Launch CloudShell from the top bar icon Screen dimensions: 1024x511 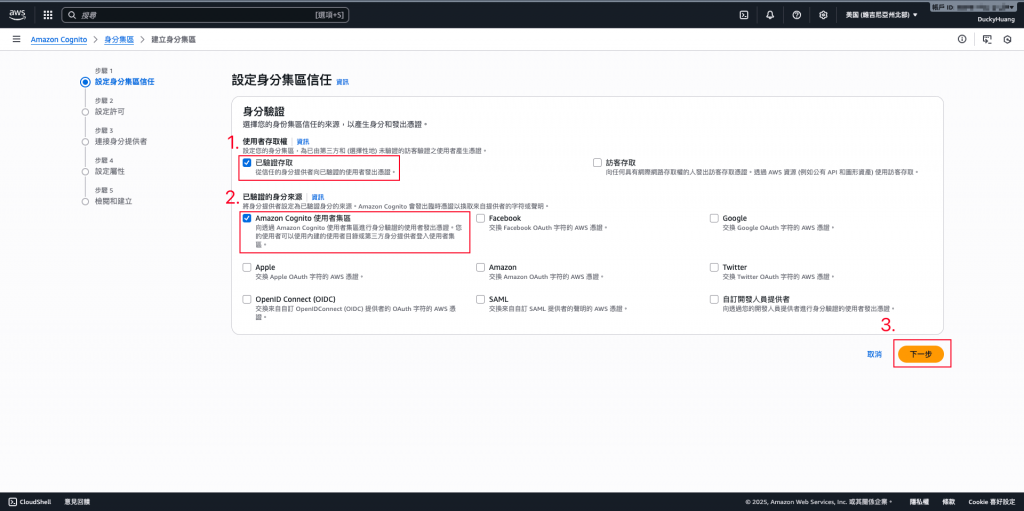(744, 14)
